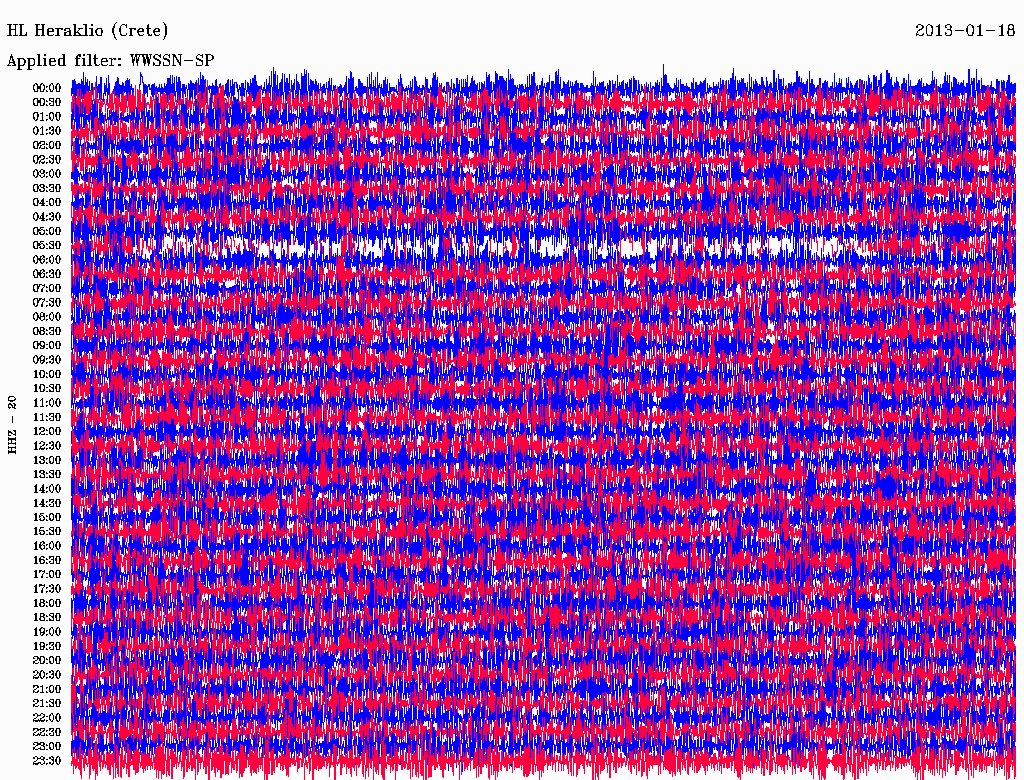The width and height of the screenshot is (1024, 780).
Task: Select the 05:30 time row label
Action: pos(47,246)
